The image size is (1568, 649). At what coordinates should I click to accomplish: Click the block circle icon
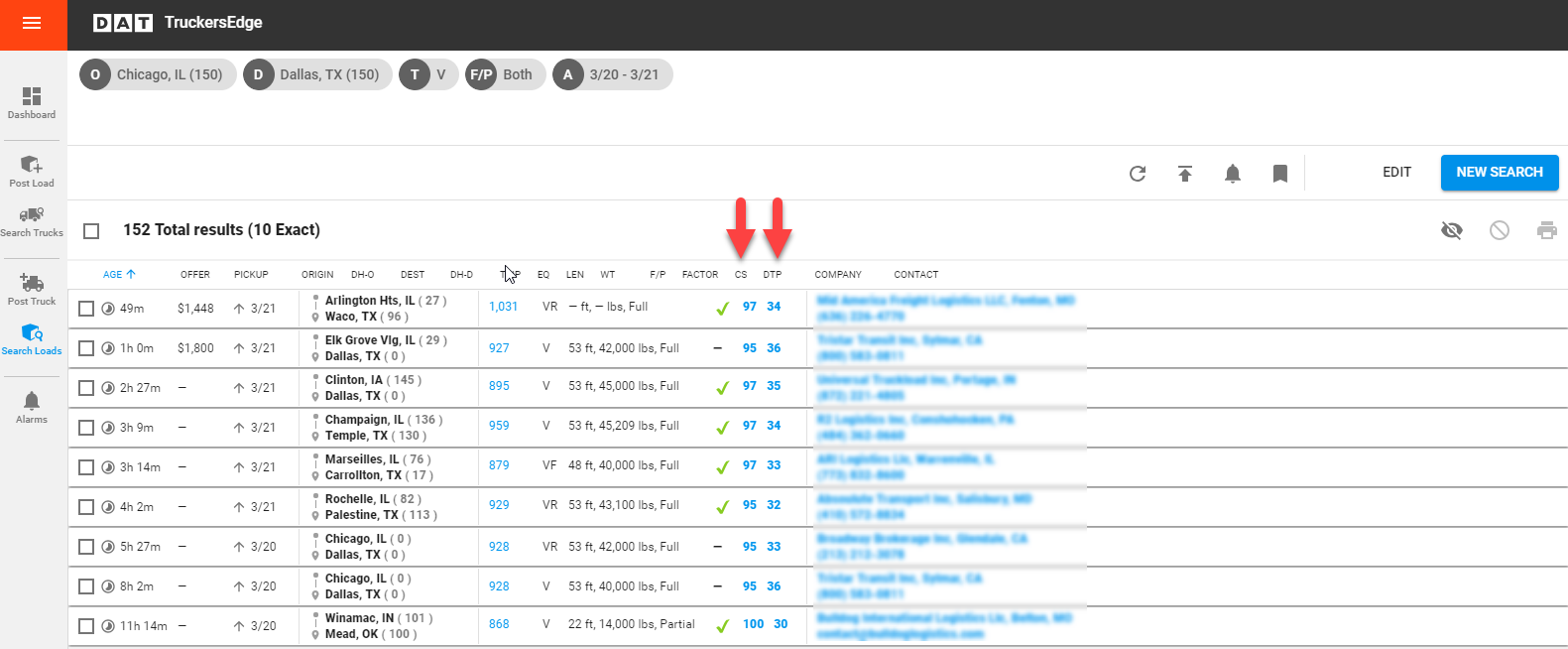click(1500, 230)
